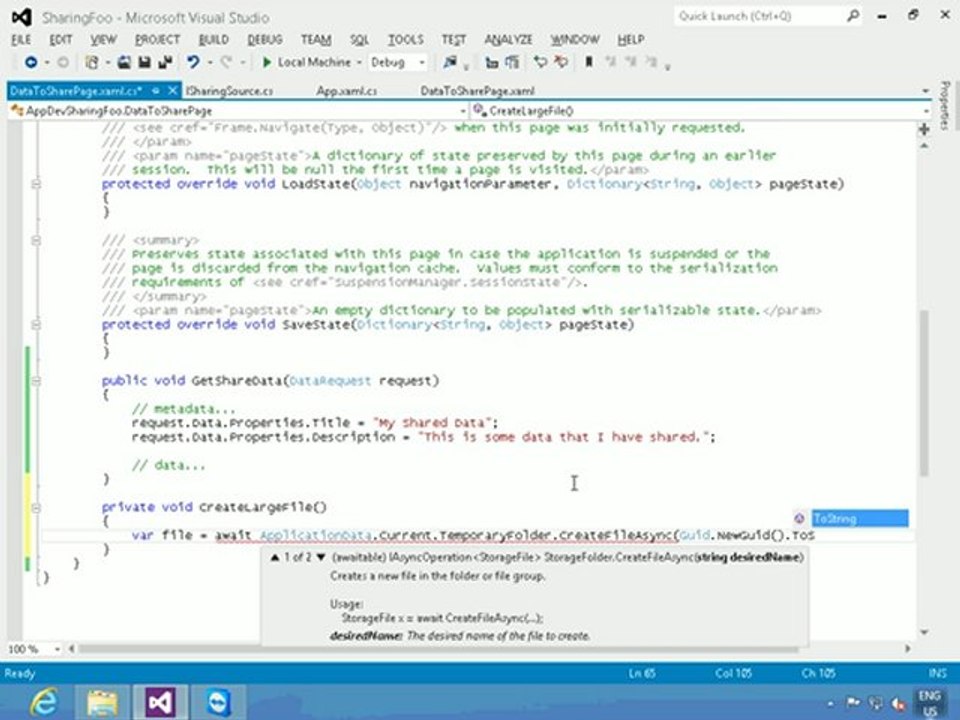Open the DEBUG menu
The image size is (960, 720).
coord(264,40)
